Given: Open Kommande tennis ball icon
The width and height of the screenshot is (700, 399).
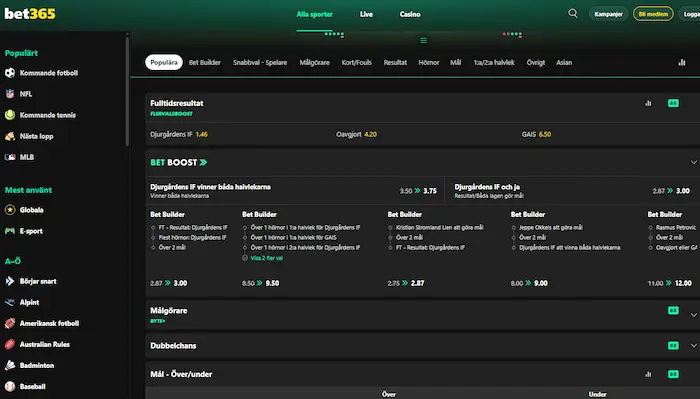Looking at the screenshot, I should pyautogui.click(x=10, y=115).
